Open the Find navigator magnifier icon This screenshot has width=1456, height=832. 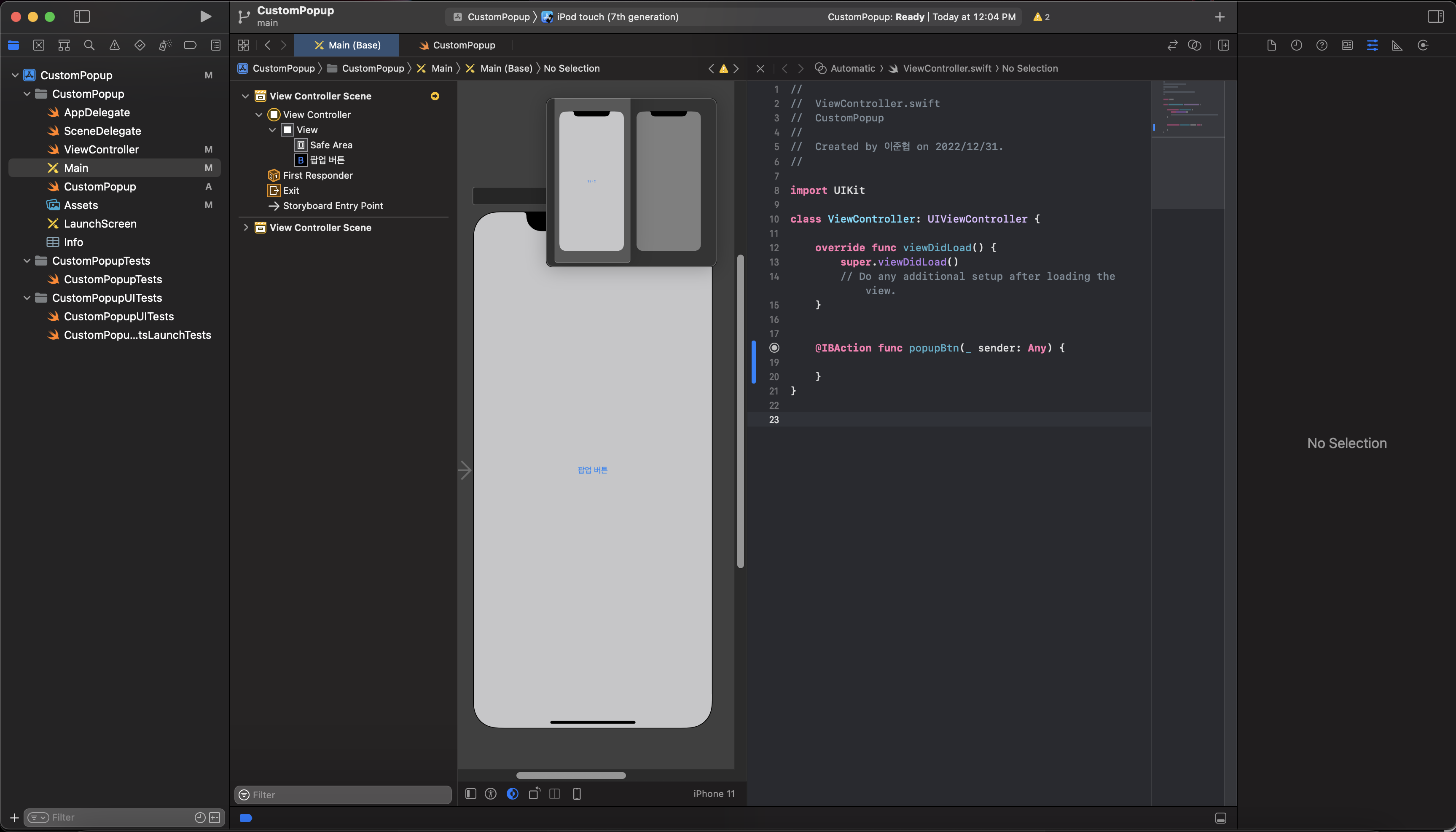click(x=89, y=45)
